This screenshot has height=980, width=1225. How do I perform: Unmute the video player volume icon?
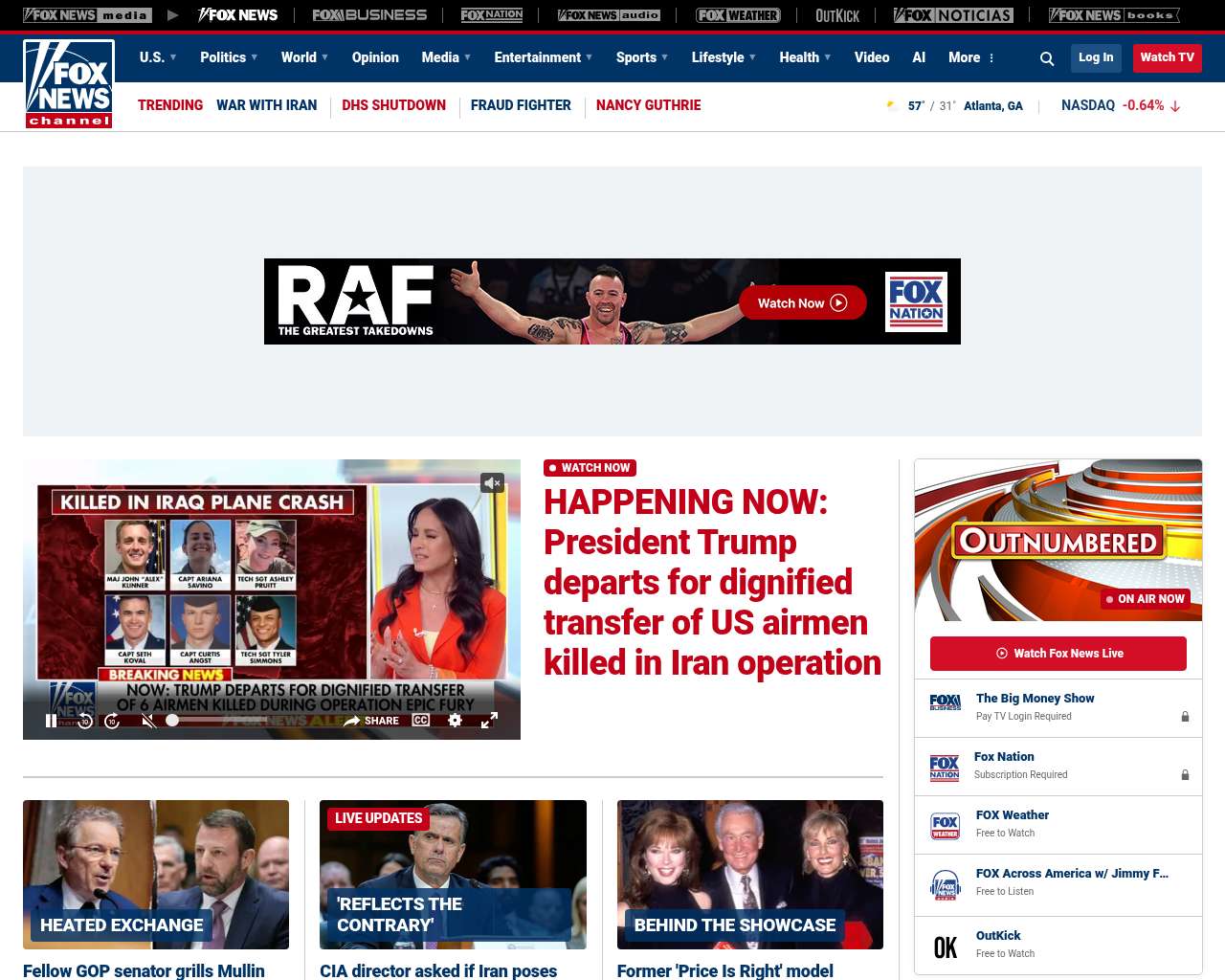pyautogui.click(x=148, y=721)
